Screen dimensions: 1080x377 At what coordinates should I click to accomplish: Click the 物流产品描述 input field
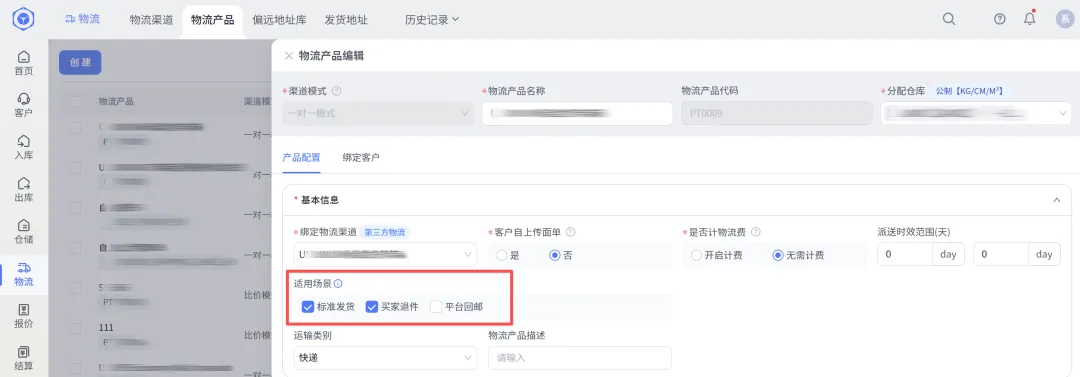coord(579,358)
